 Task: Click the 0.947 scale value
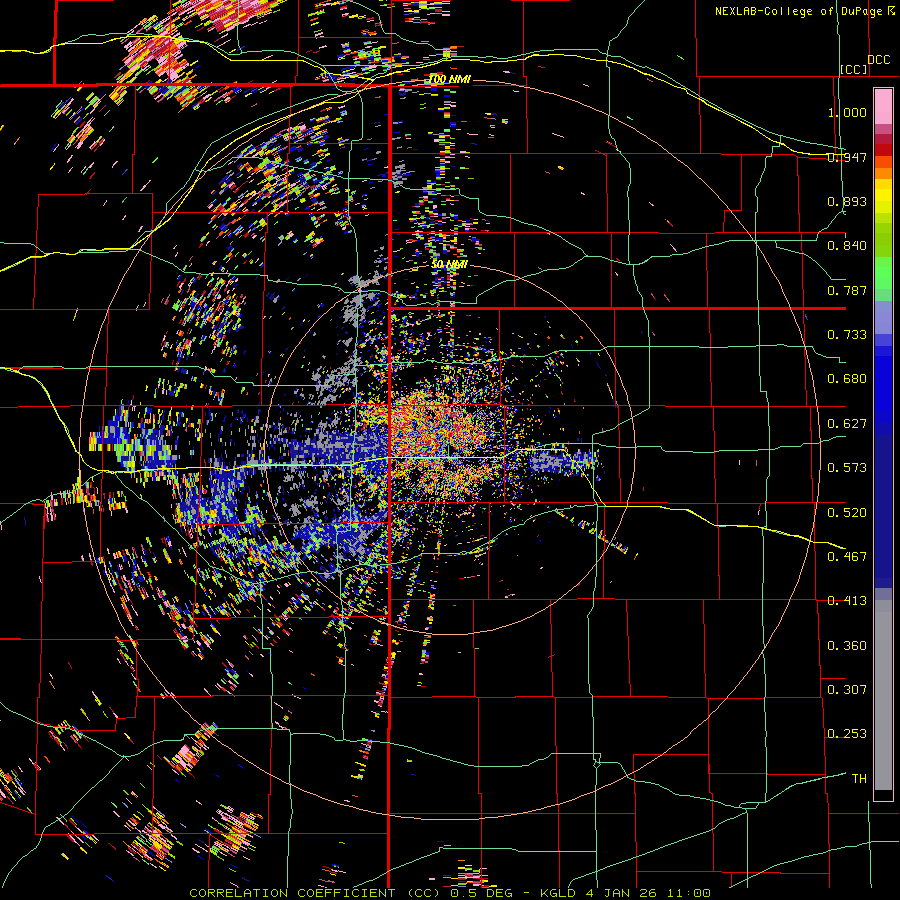[x=847, y=157]
